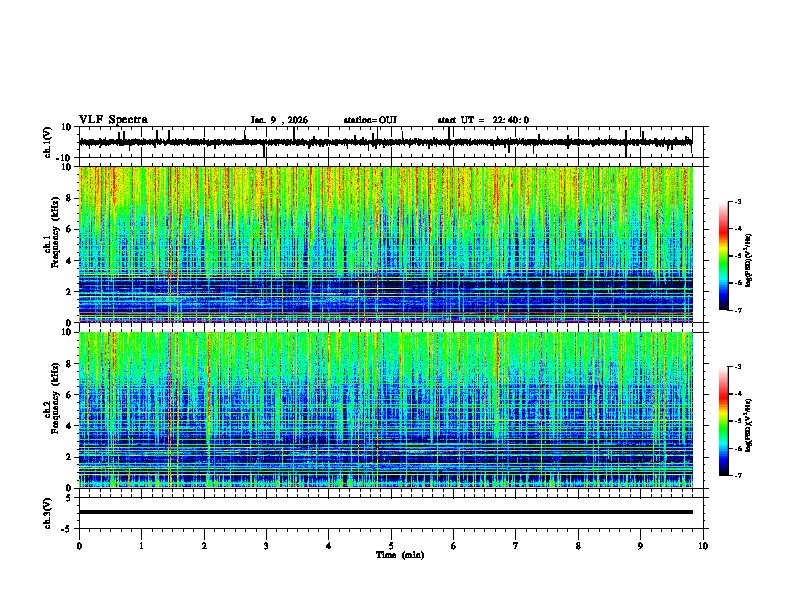Click the date text 'Jan. 9, 2026'
Image resolution: width=792 pixels, height=612 pixels.
(x=279, y=120)
